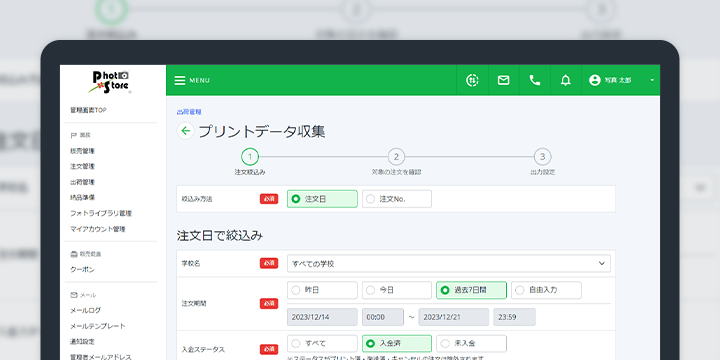Open the notification bell icon
Image resolution: width=720 pixels, height=360 pixels.
[x=566, y=80]
